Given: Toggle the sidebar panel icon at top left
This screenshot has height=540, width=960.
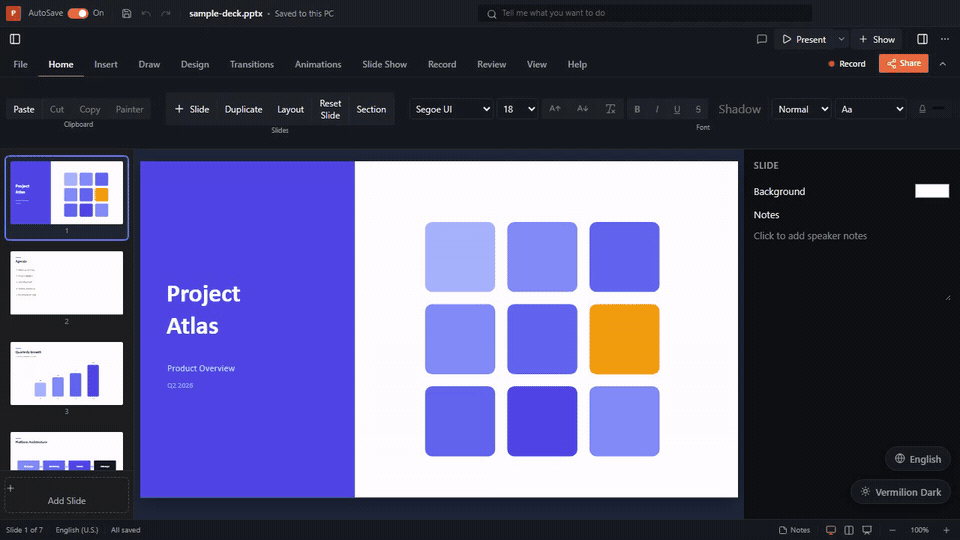Looking at the screenshot, I should [15, 39].
